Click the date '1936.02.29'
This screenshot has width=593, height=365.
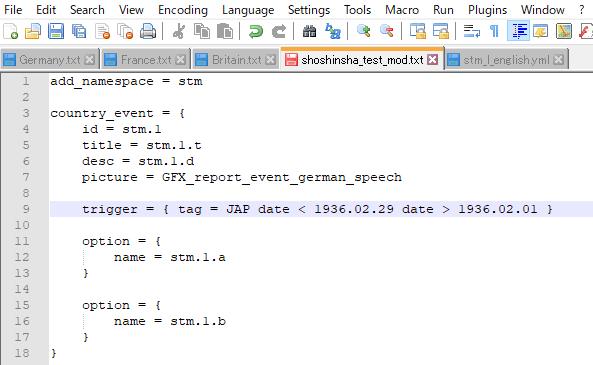pos(354,209)
